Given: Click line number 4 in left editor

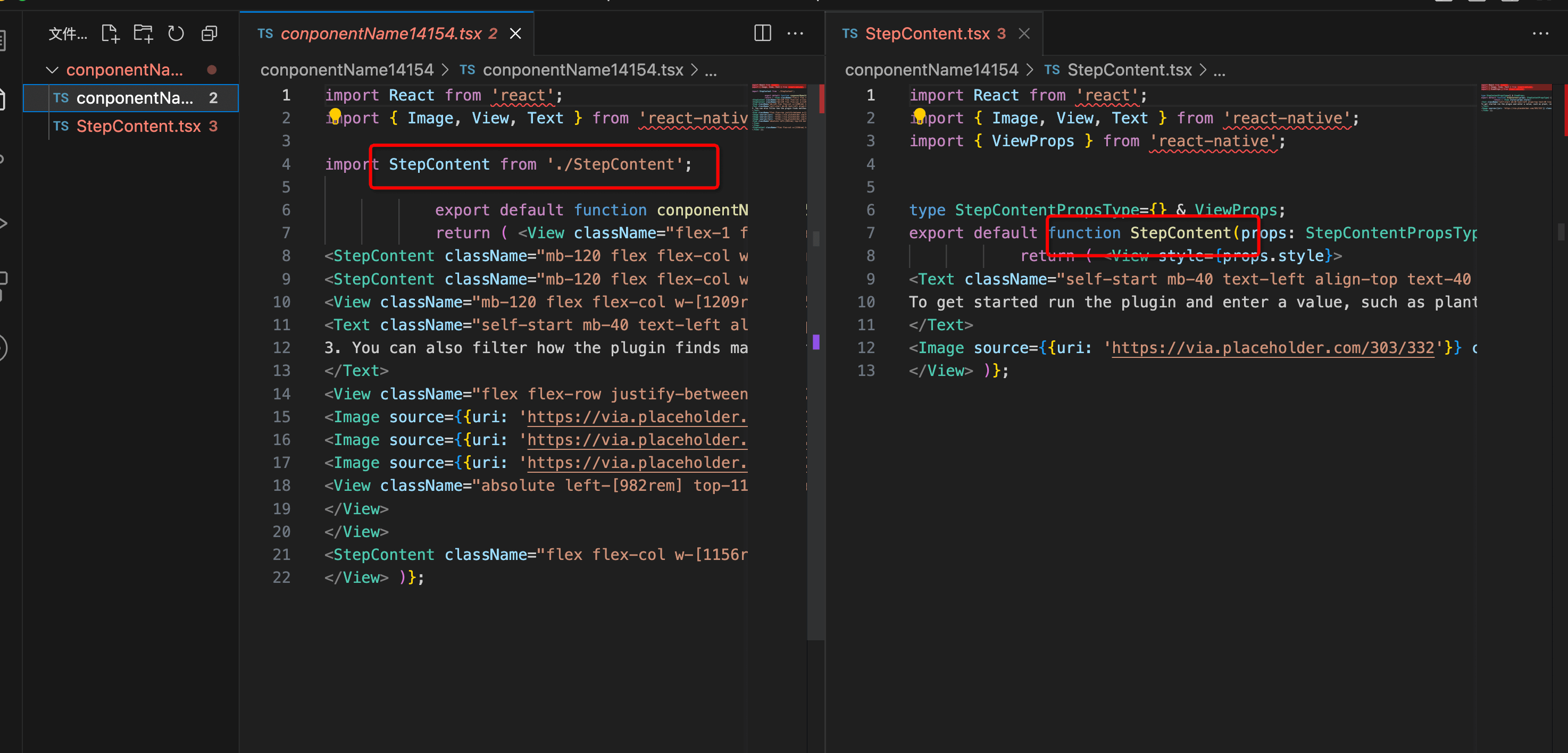Looking at the screenshot, I should pyautogui.click(x=286, y=164).
